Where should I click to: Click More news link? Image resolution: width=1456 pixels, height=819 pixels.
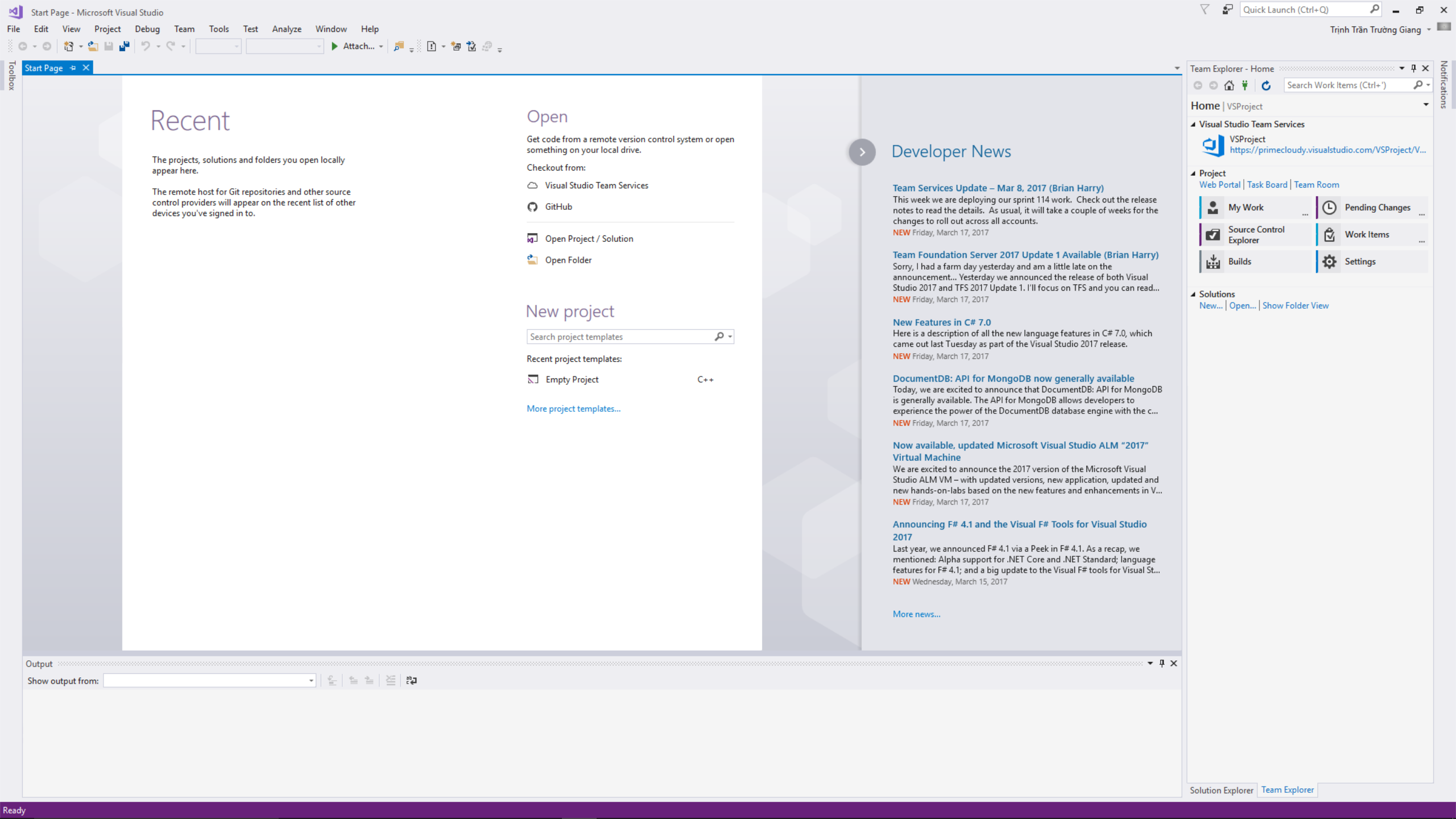[916, 614]
